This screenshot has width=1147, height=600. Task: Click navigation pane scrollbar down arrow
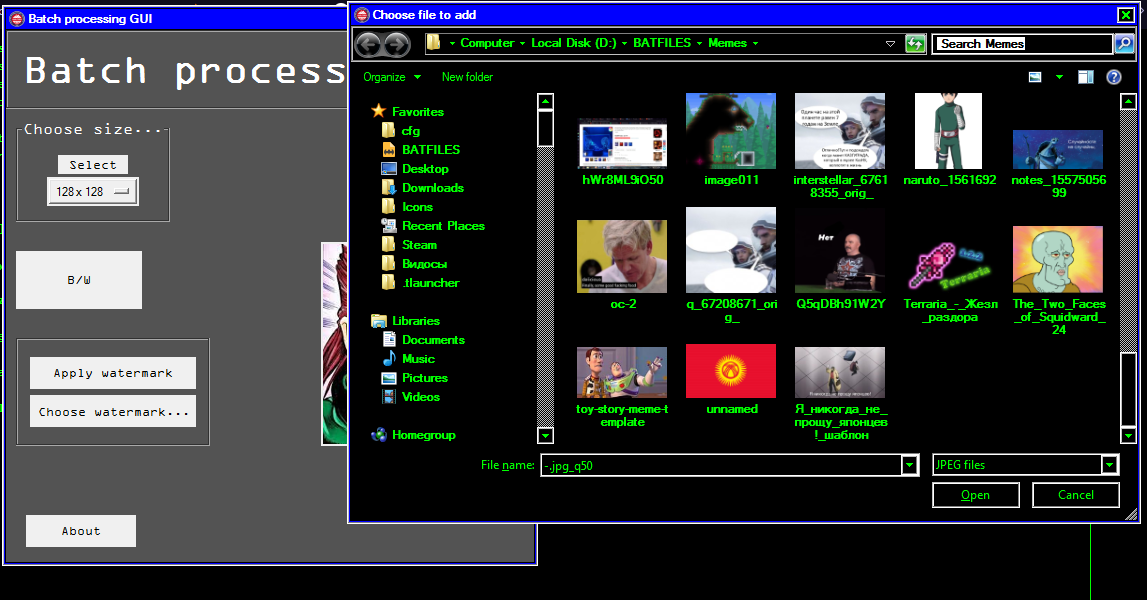[x=545, y=436]
